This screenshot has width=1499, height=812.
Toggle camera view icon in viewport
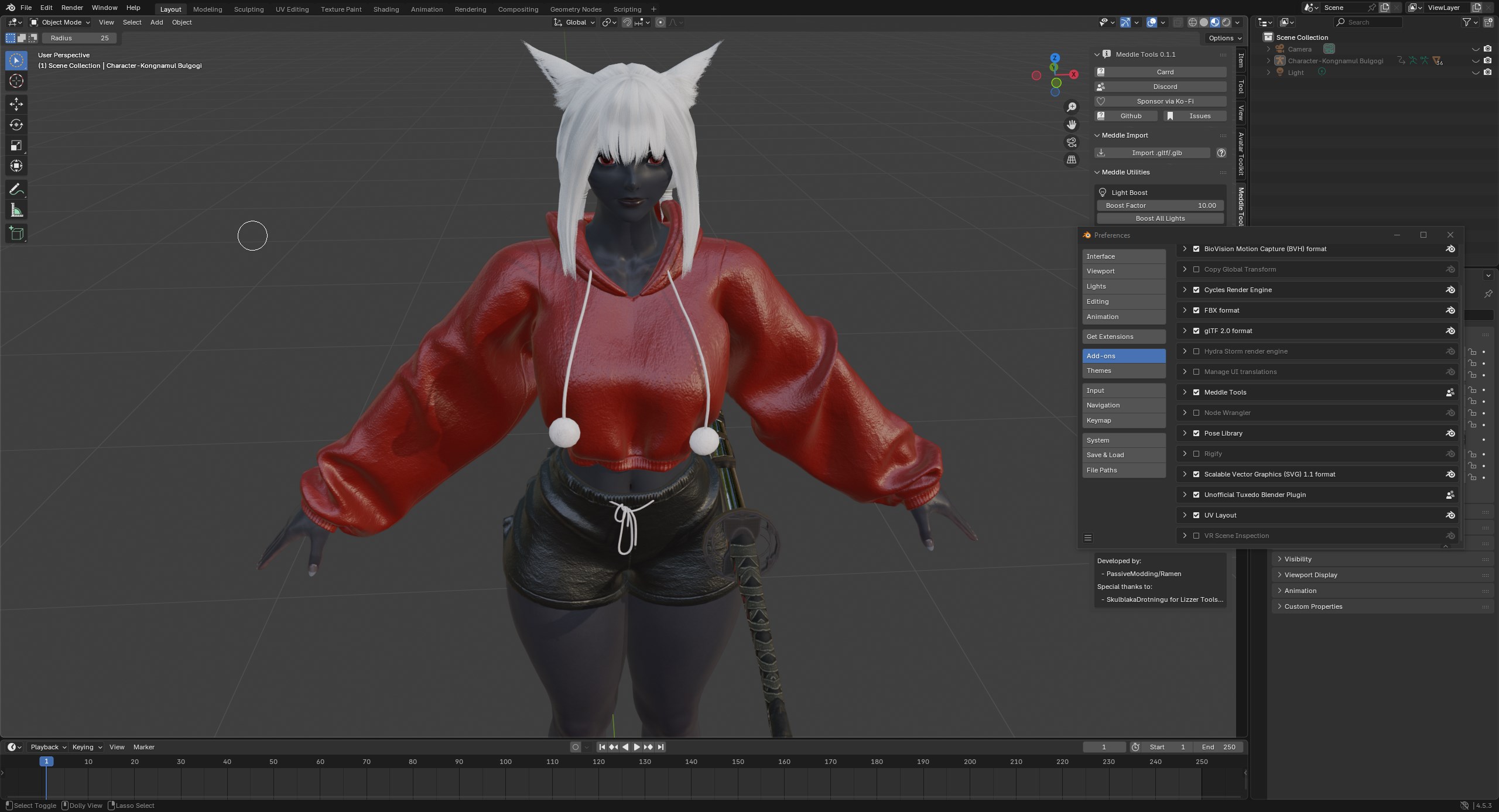(x=1071, y=142)
